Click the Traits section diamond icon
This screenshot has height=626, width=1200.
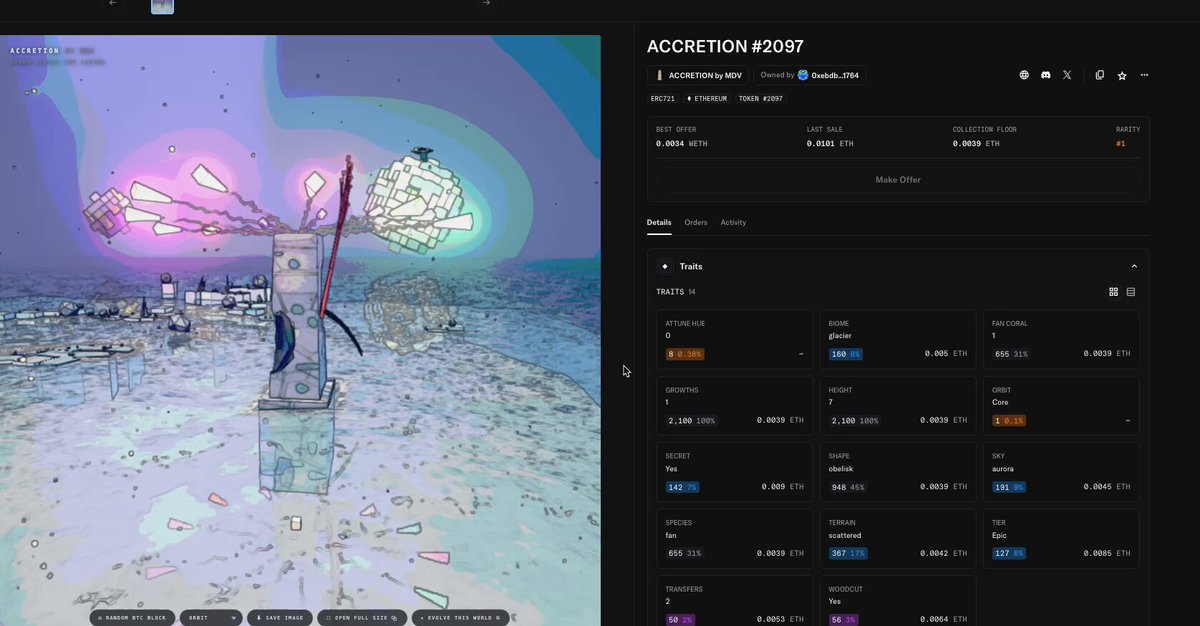coord(665,267)
